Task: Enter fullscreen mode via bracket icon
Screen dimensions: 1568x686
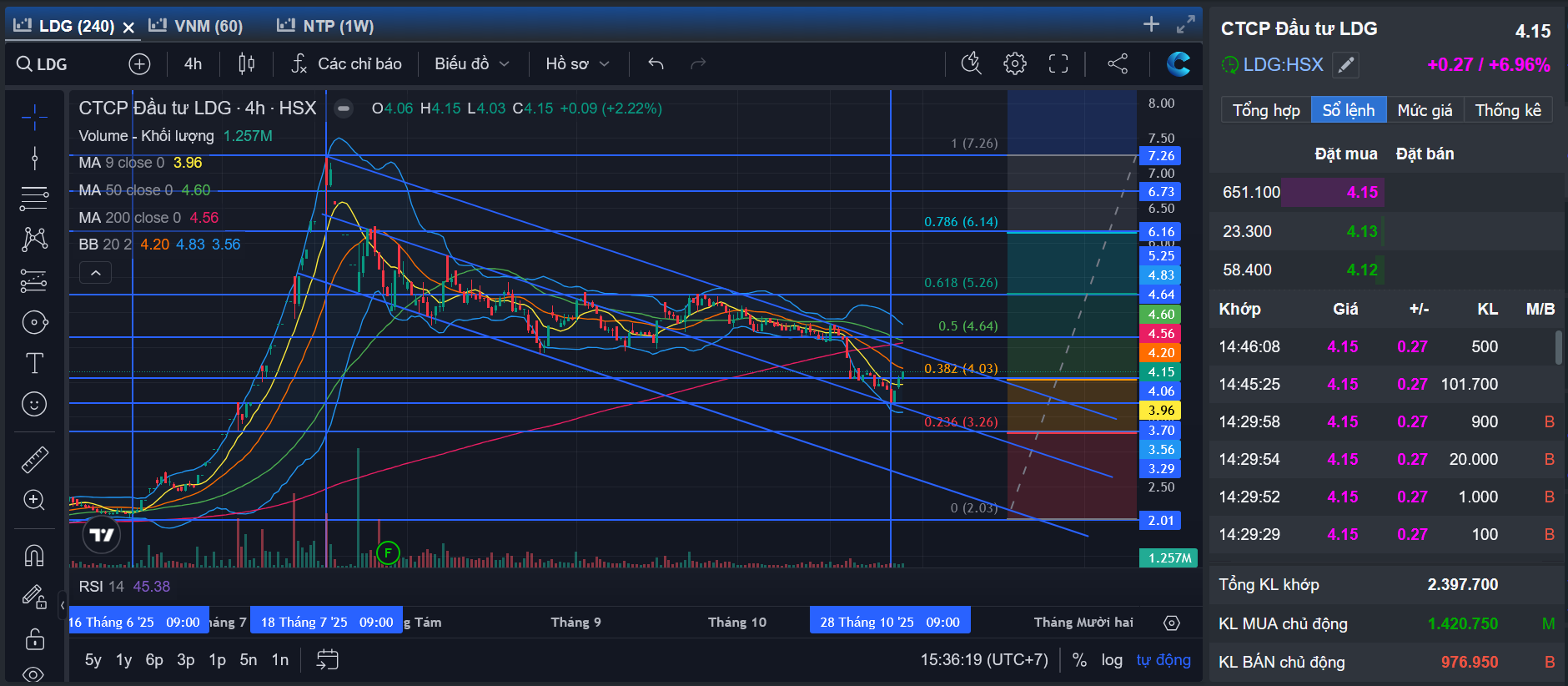Action: pos(1058,63)
